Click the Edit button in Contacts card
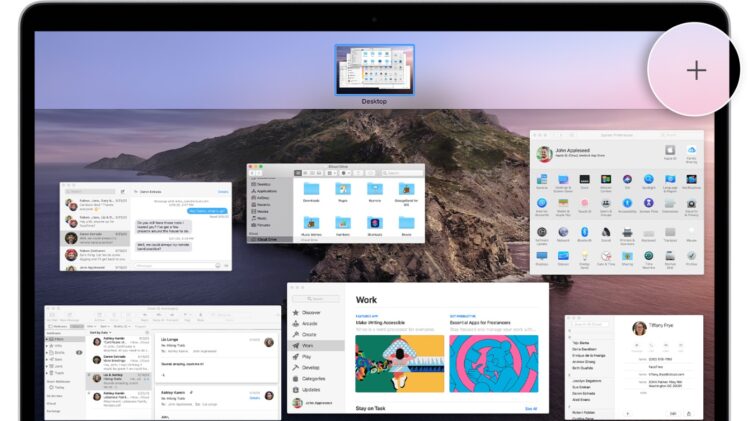This screenshot has width=750, height=421. coord(671,412)
